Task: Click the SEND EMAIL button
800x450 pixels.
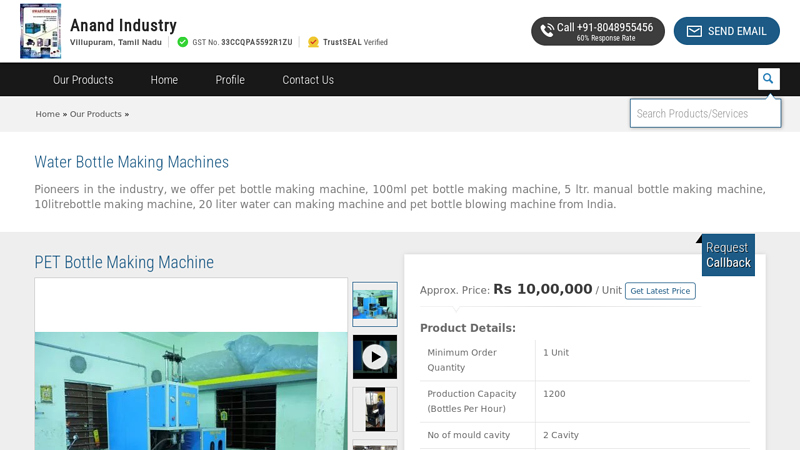Action: 727,31
